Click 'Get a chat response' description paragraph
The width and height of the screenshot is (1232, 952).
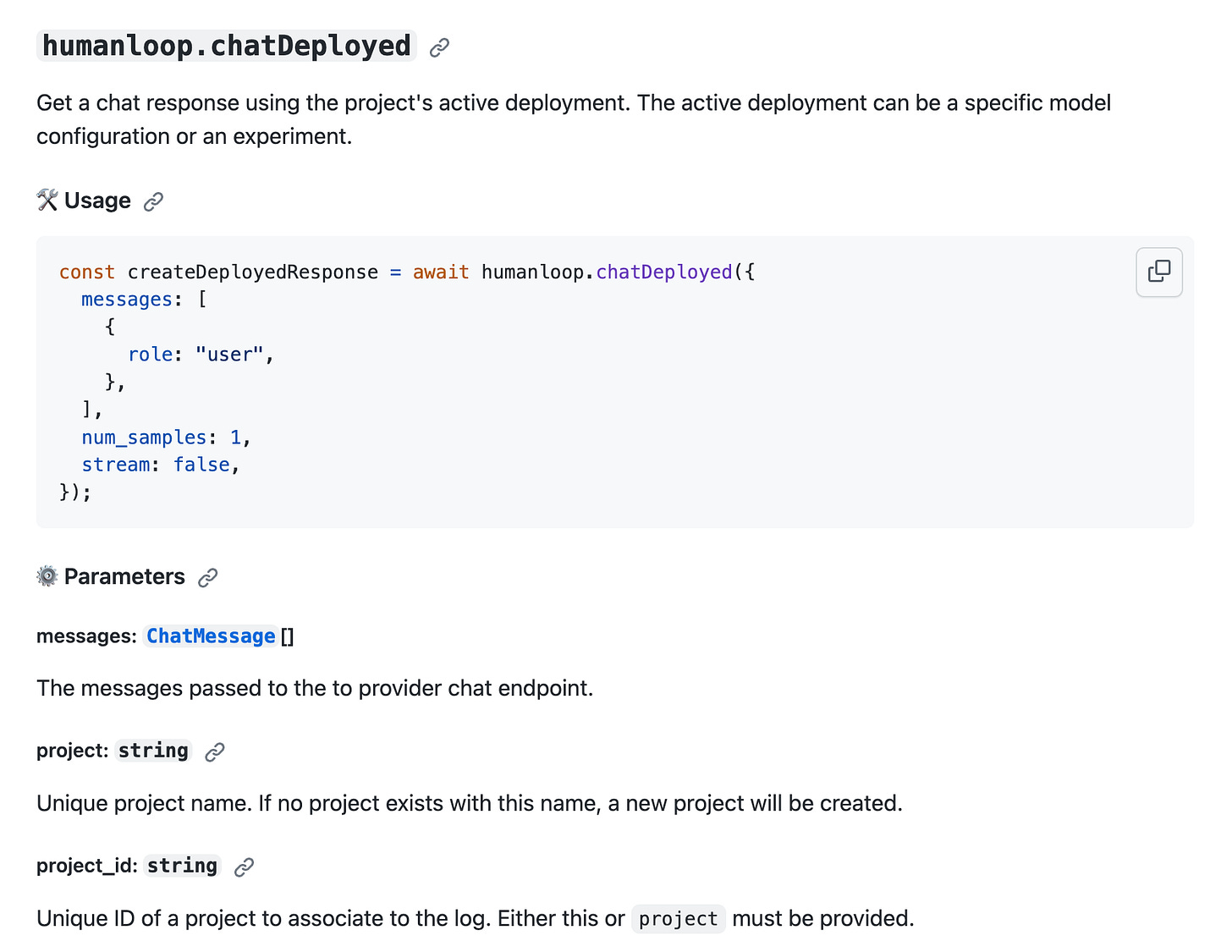click(574, 119)
